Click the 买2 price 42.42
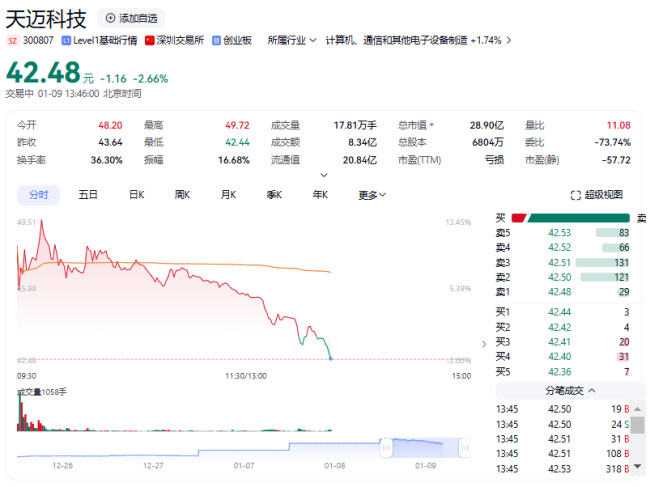This screenshot has height=487, width=650. [x=559, y=327]
